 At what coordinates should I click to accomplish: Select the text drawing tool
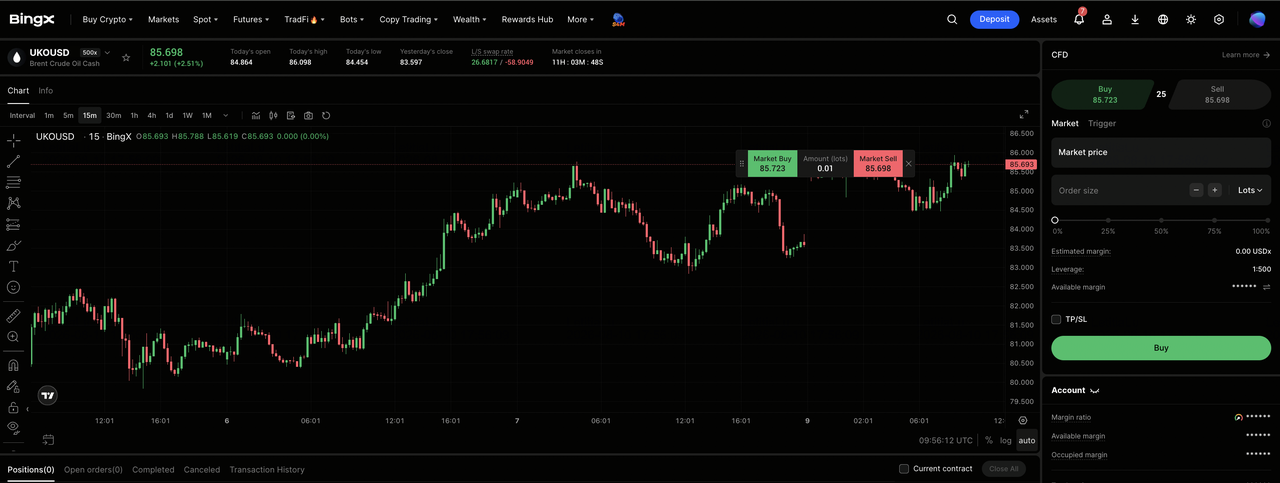[14, 266]
